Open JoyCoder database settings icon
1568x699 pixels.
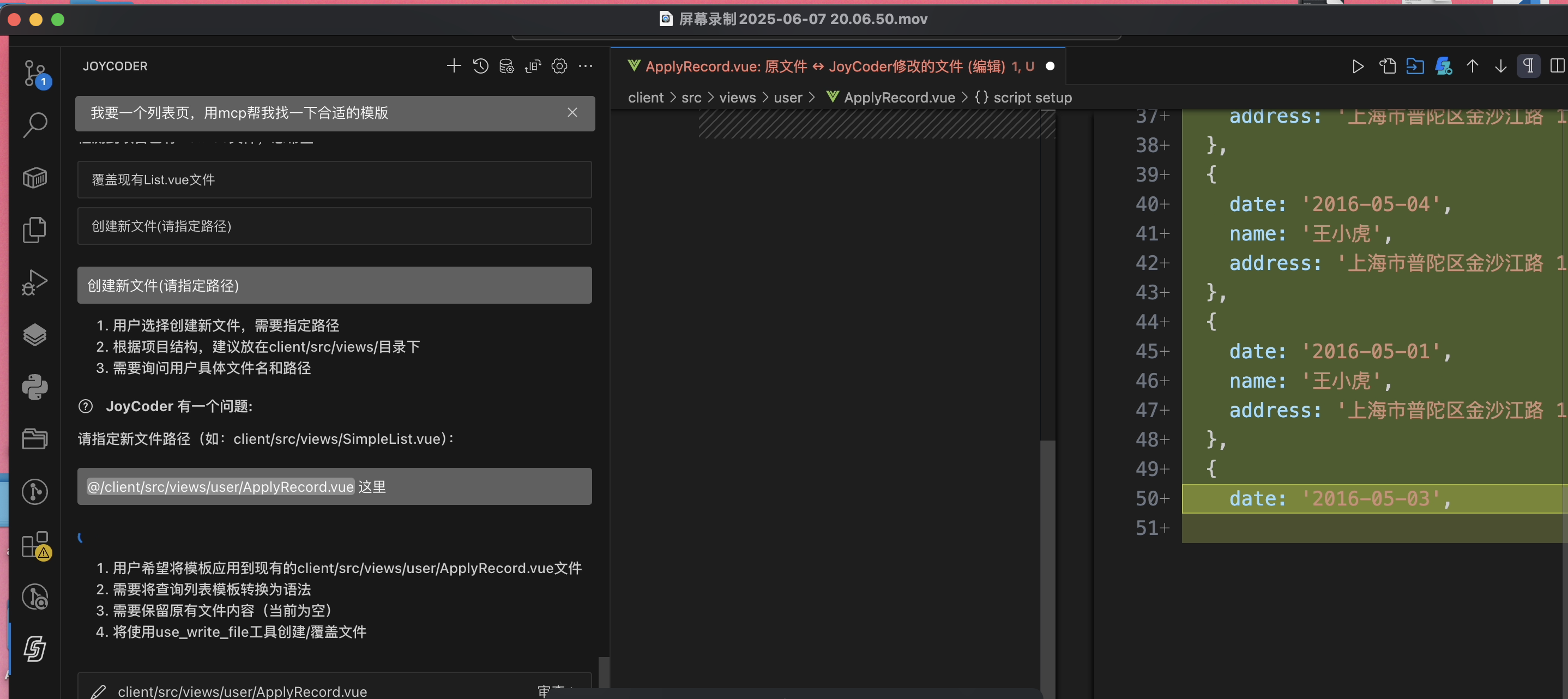click(506, 66)
